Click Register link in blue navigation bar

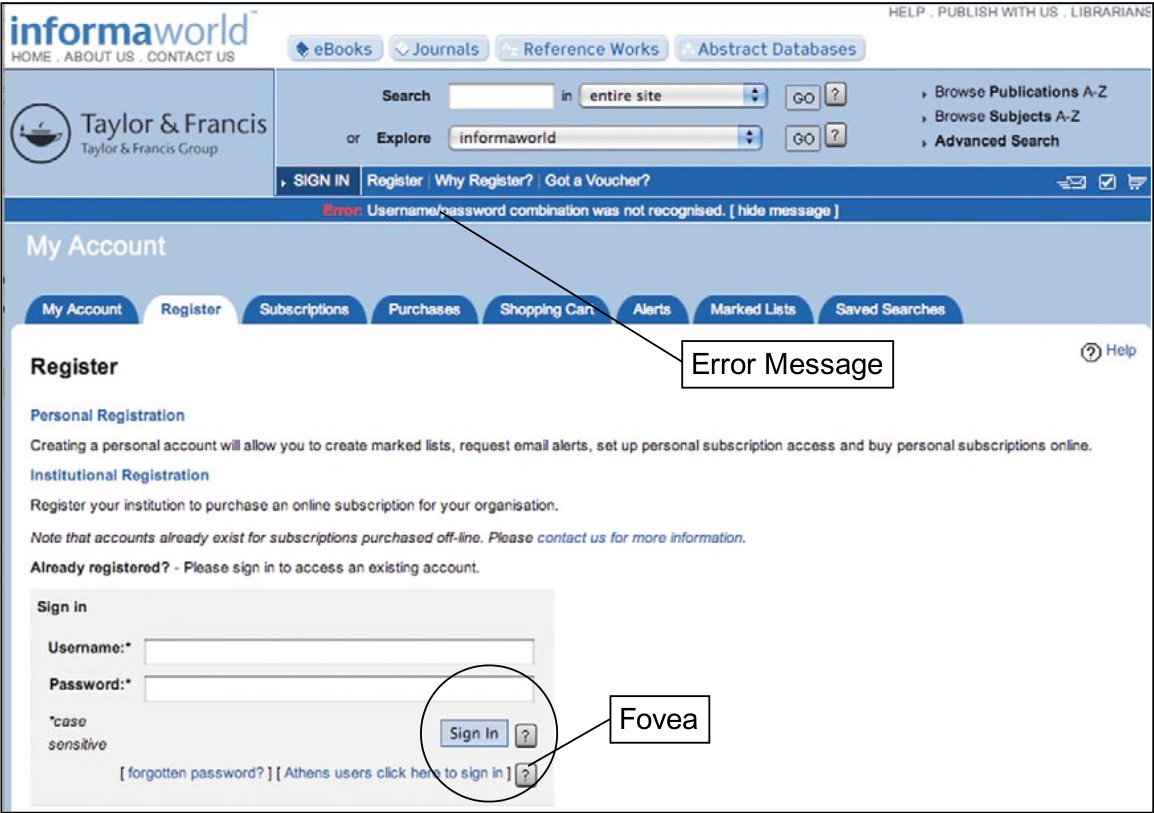[394, 181]
